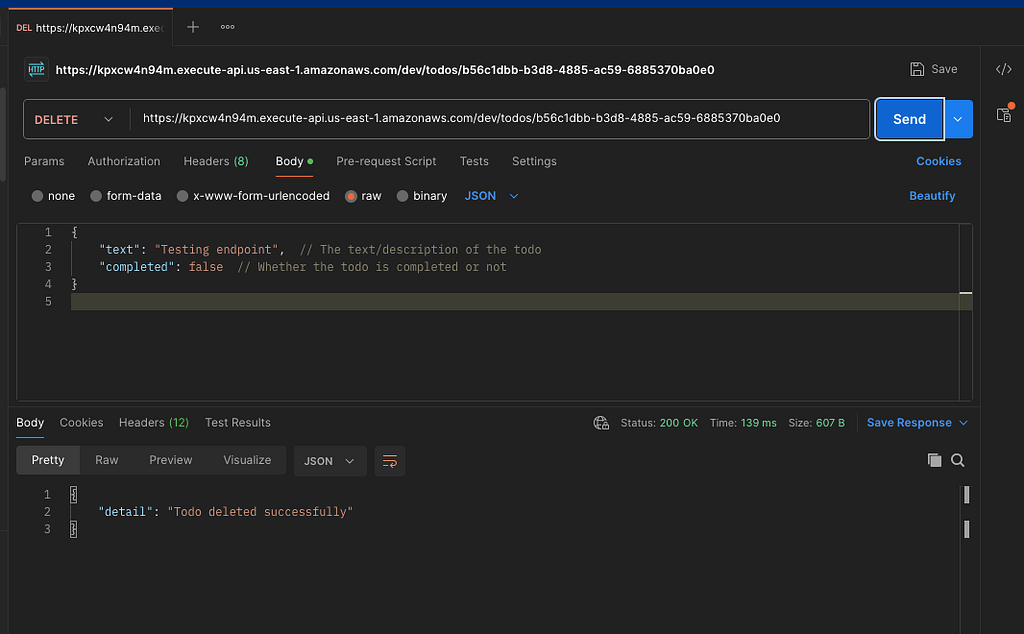Click the Cookies link
The height and width of the screenshot is (634, 1024).
[938, 161]
